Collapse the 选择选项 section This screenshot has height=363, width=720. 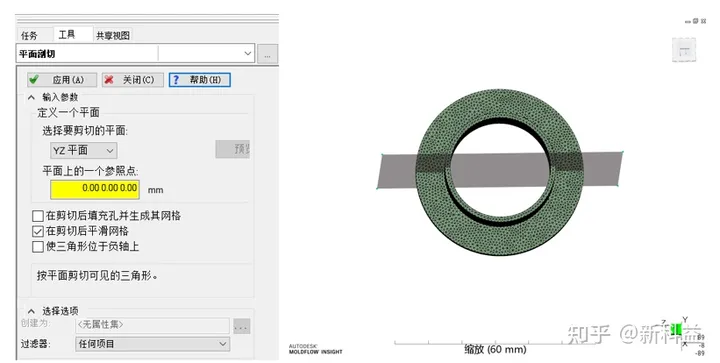coord(31,311)
